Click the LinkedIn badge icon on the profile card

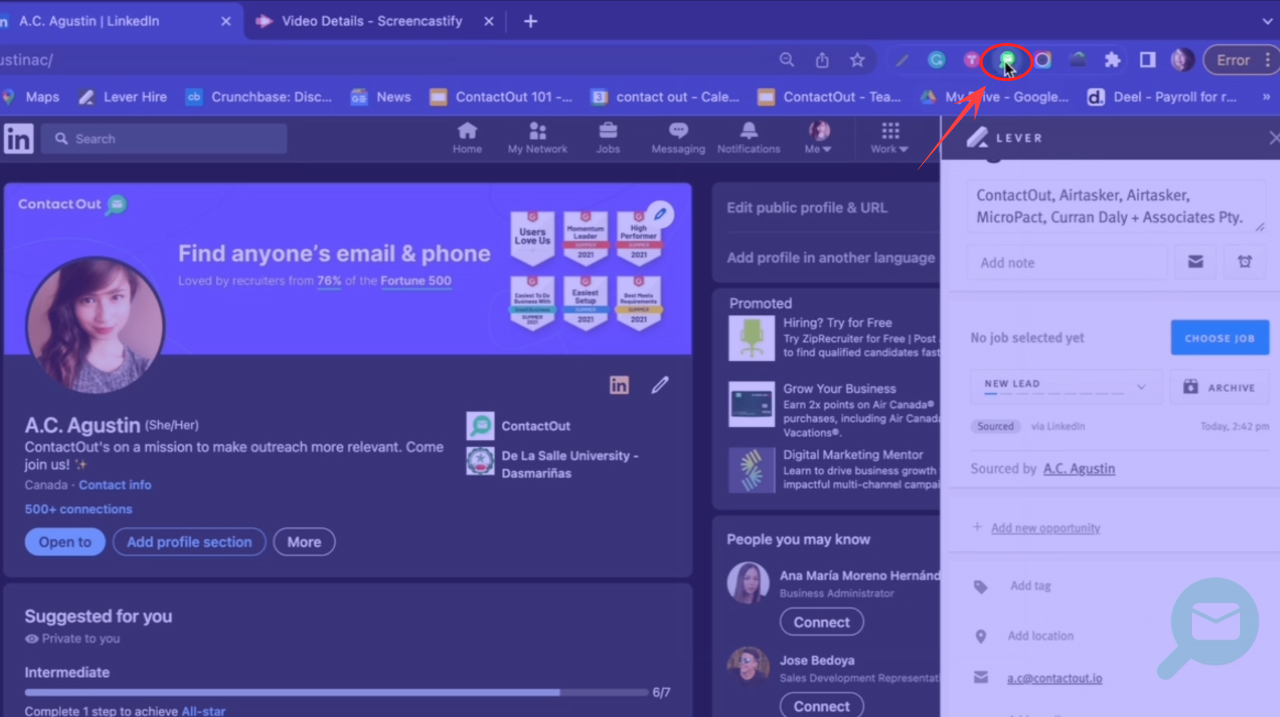(619, 385)
